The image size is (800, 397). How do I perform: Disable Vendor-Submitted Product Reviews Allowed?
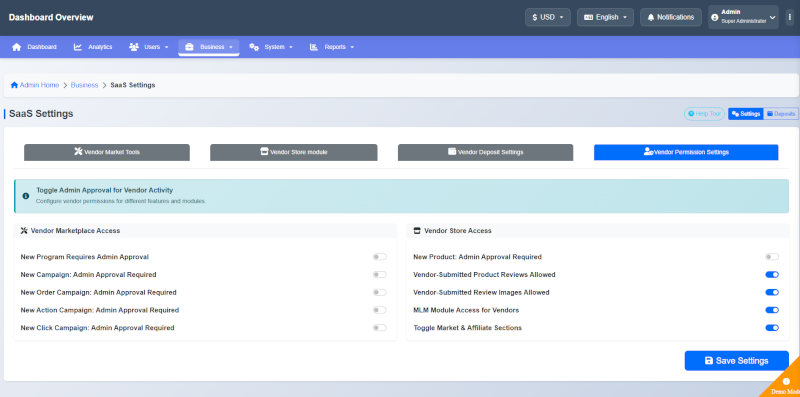772,275
